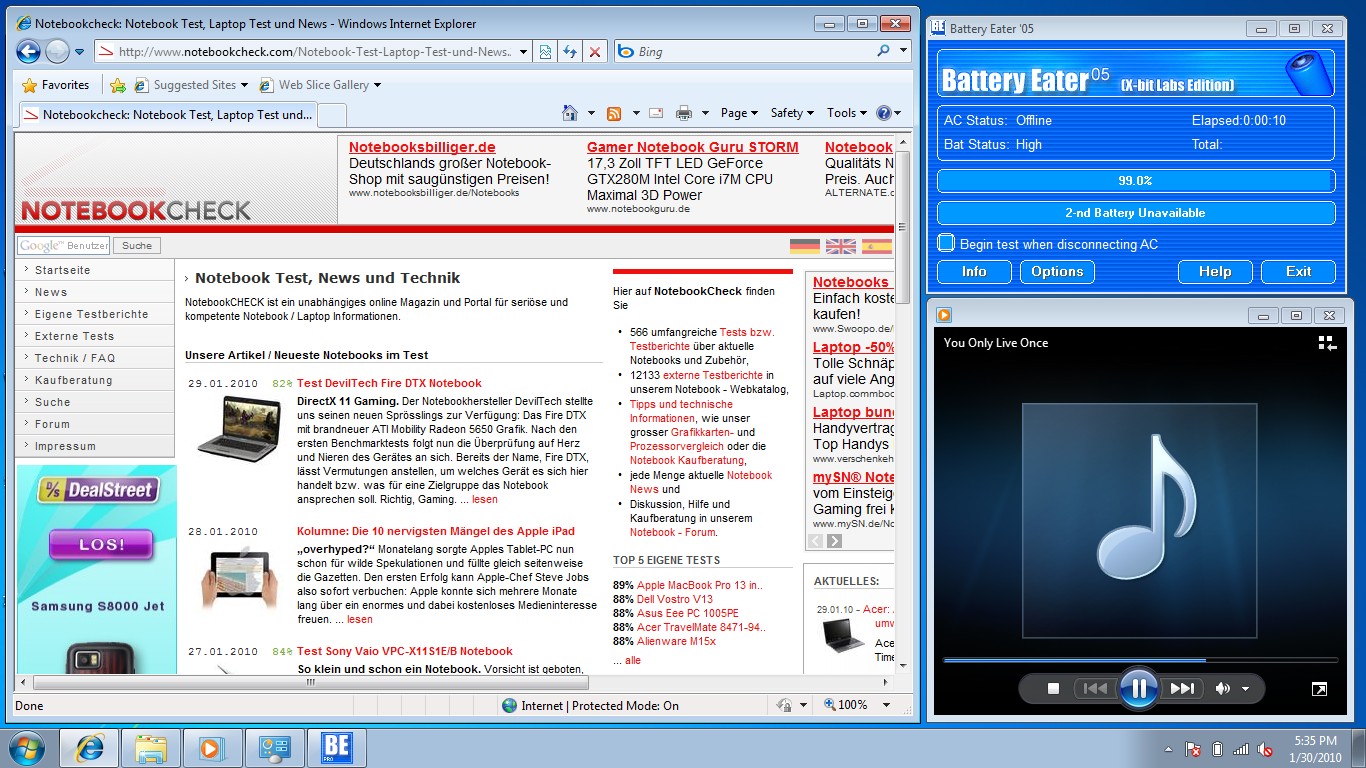Click the read mail icon
The width and height of the screenshot is (1366, 768).
coord(655,113)
